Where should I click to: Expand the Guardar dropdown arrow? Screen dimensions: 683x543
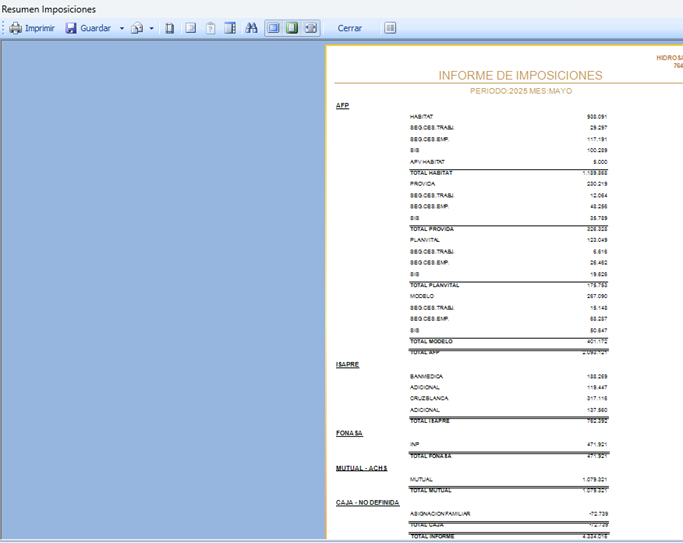click(x=121, y=28)
